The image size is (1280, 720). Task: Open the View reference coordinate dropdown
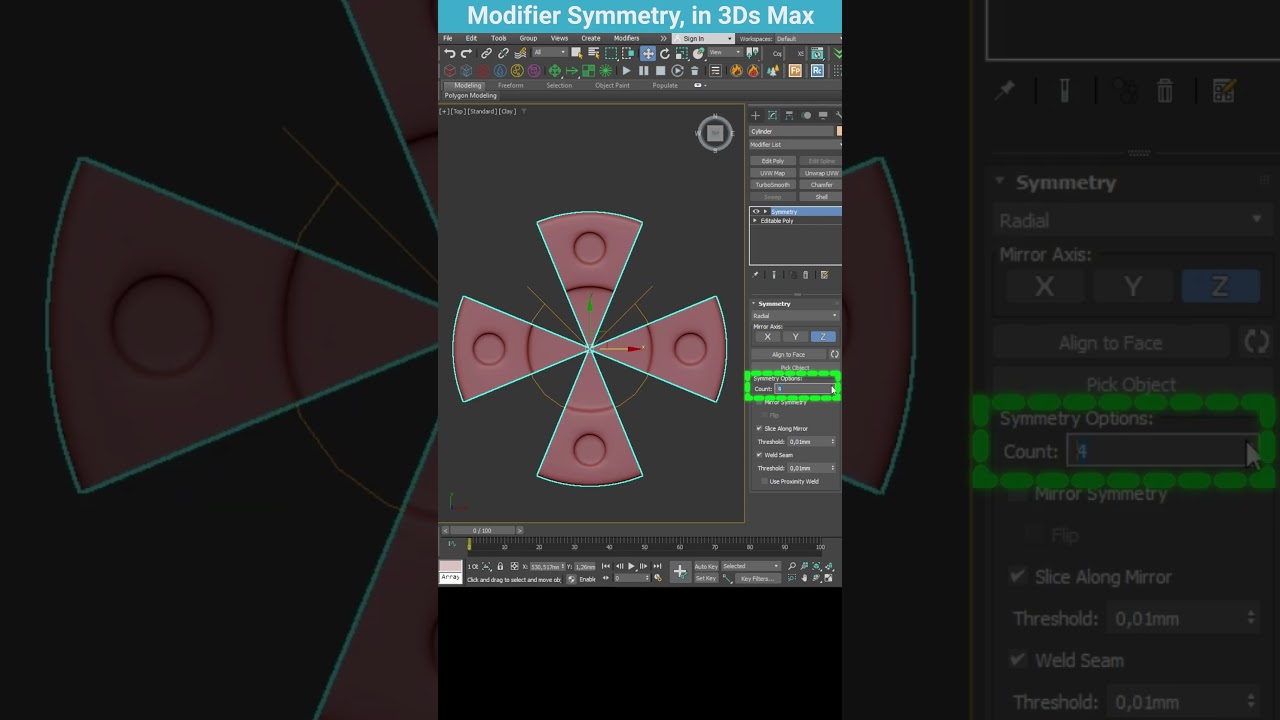click(x=725, y=53)
